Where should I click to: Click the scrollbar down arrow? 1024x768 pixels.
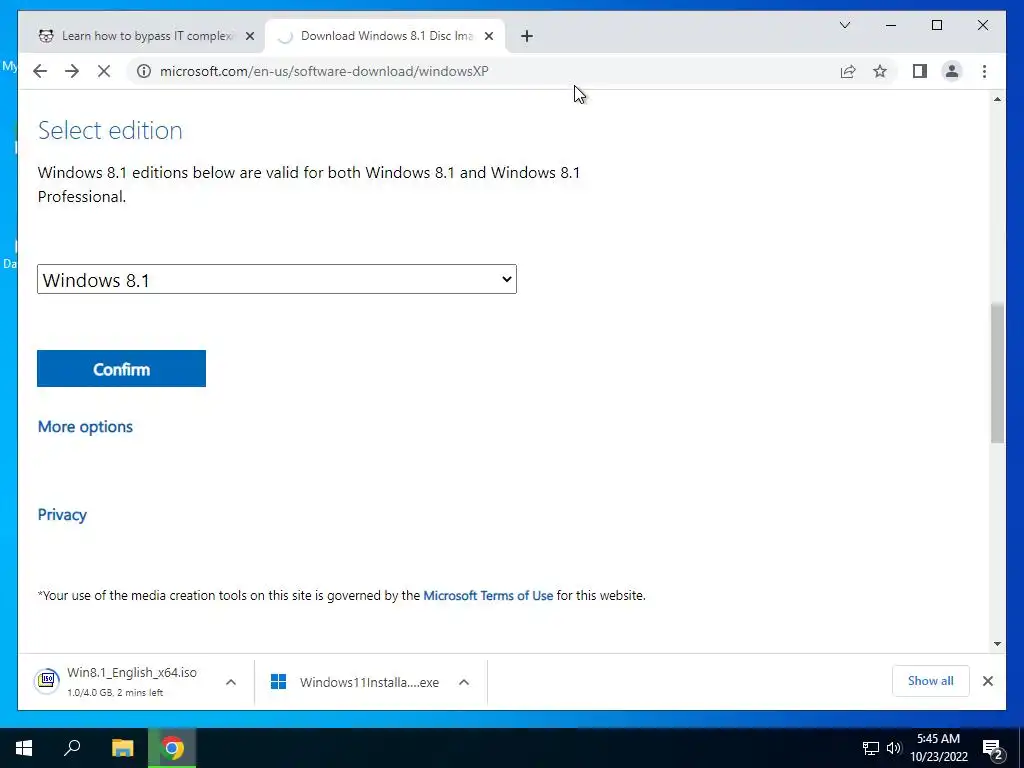(997, 644)
